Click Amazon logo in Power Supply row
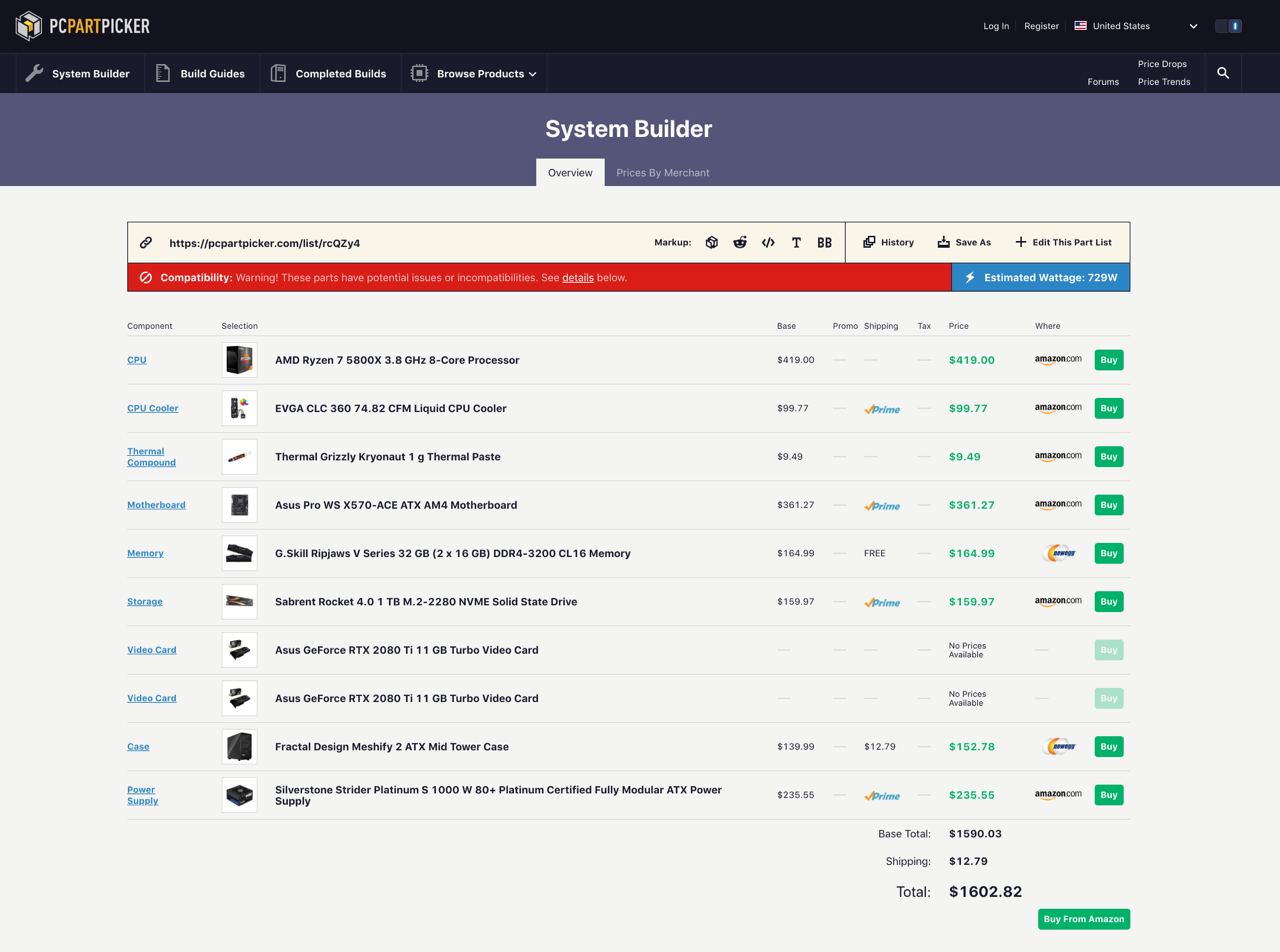Viewport: 1280px width, 952px height. coord(1058,794)
